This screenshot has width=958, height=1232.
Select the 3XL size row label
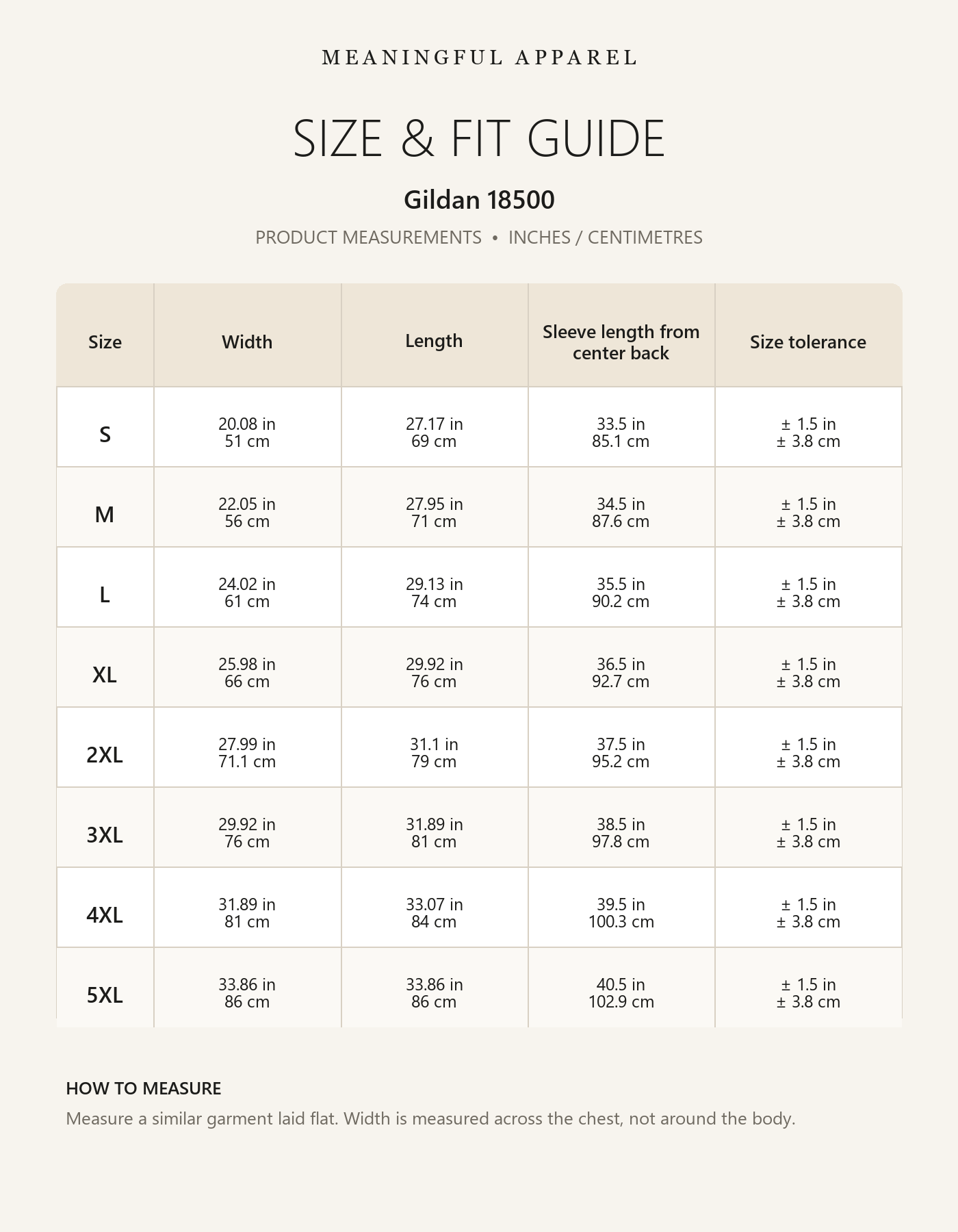pos(105,834)
